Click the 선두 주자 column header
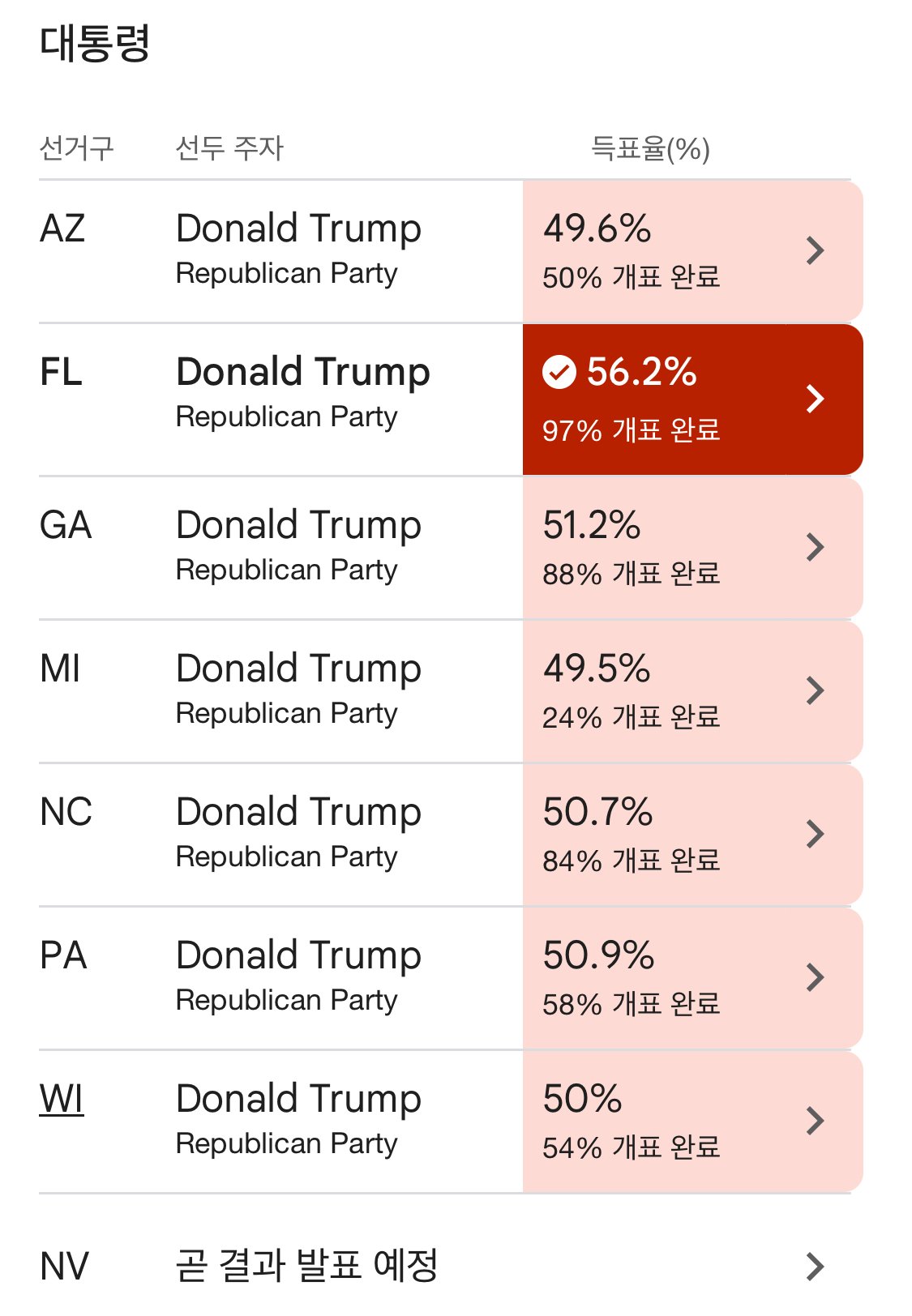This screenshot has height=1316, width=912. [x=229, y=148]
